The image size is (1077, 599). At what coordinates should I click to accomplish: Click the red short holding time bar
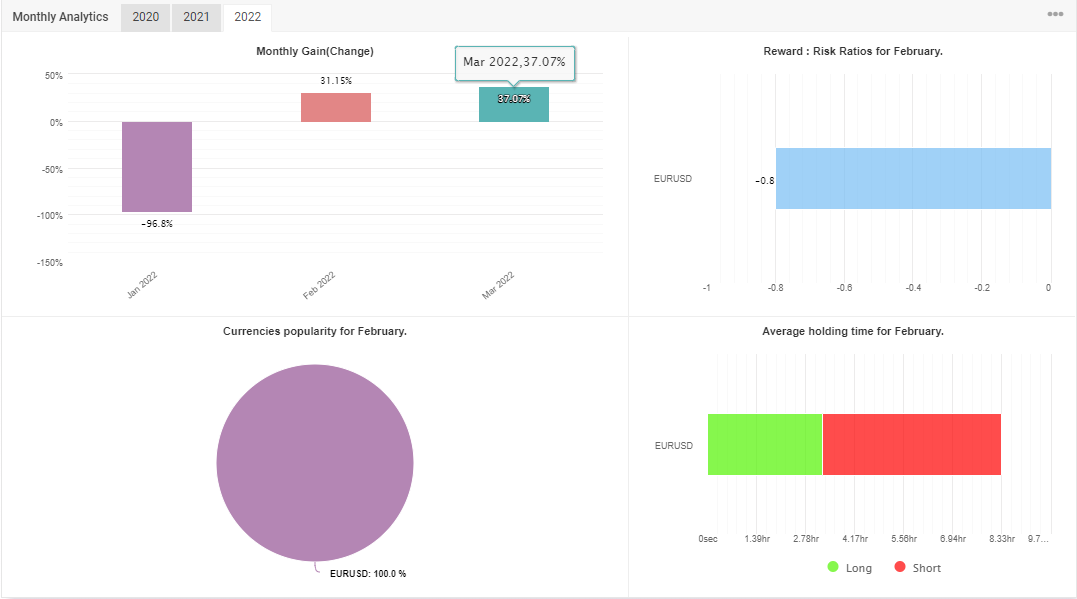click(911, 444)
